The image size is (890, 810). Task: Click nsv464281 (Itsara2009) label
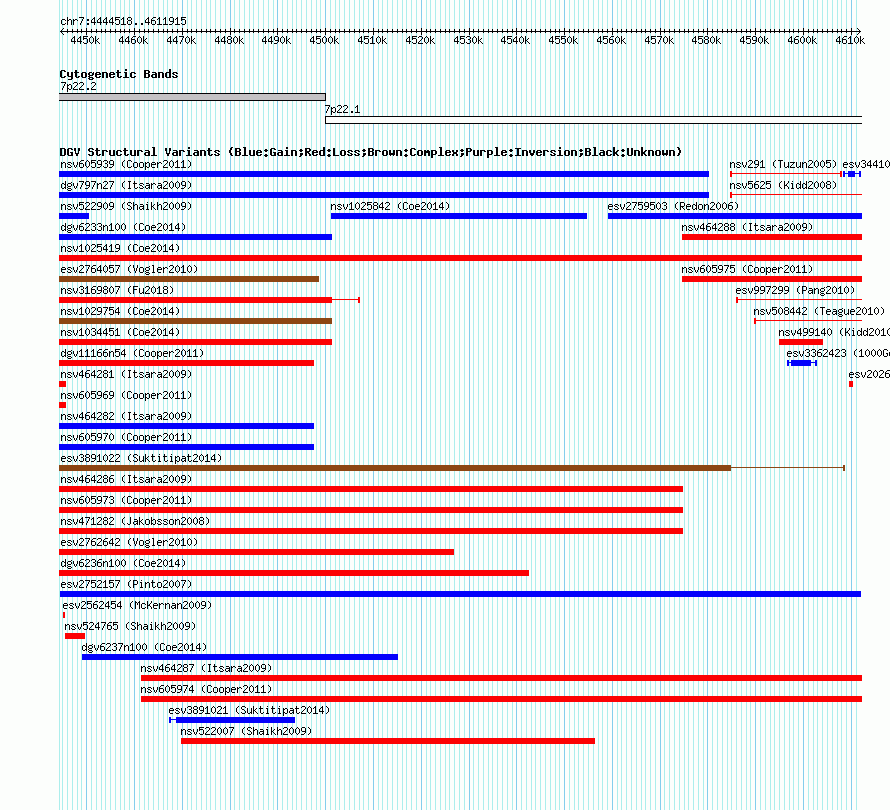[126, 375]
